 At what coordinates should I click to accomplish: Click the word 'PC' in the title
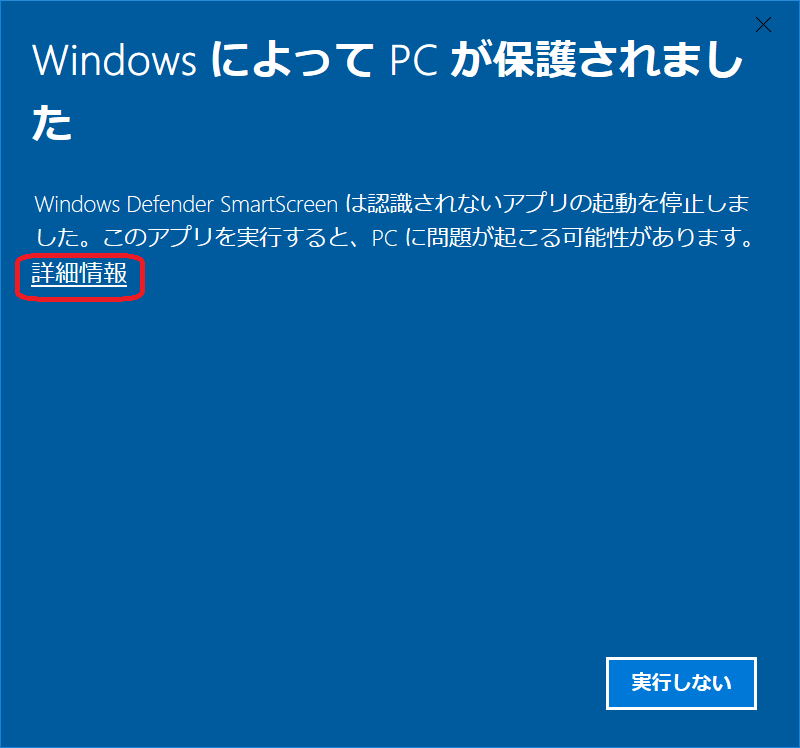(414, 60)
